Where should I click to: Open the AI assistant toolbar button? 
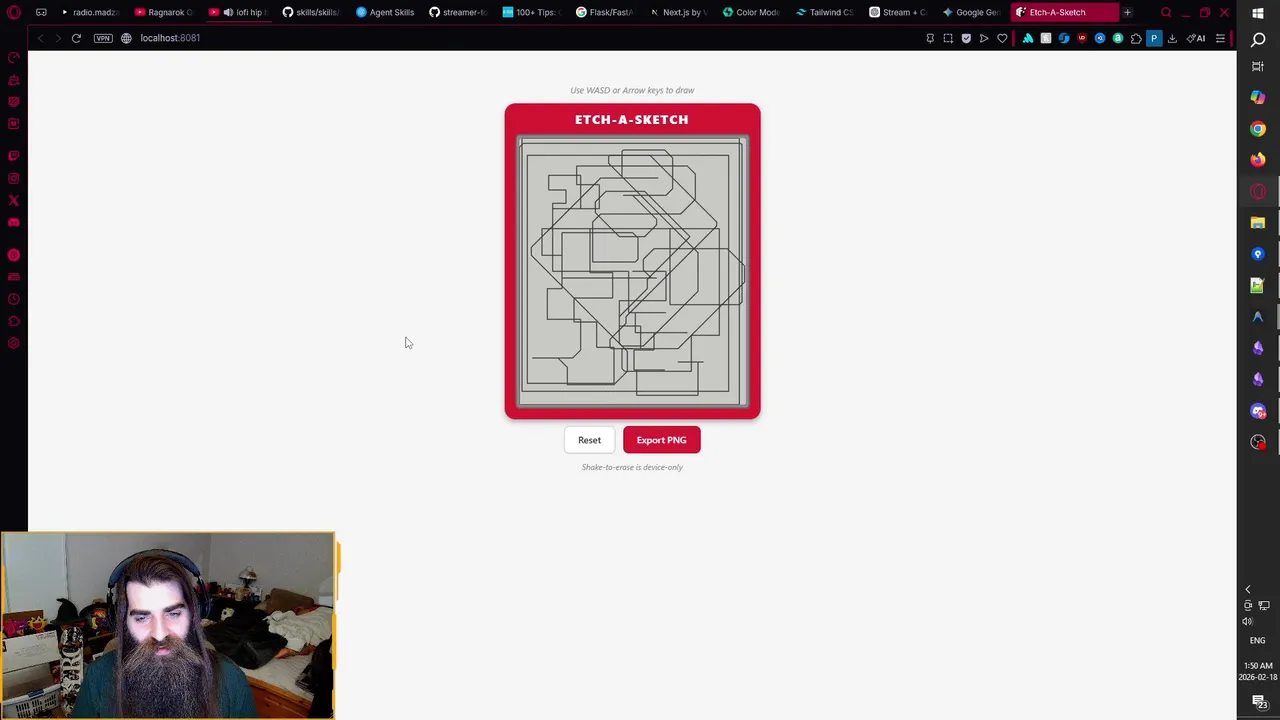[1196, 38]
